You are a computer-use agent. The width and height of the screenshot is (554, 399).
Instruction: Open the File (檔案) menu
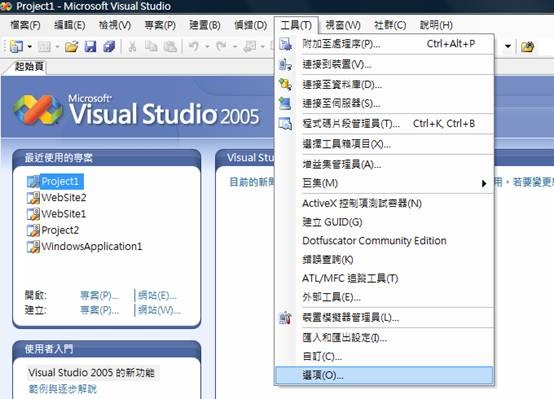click(25, 25)
